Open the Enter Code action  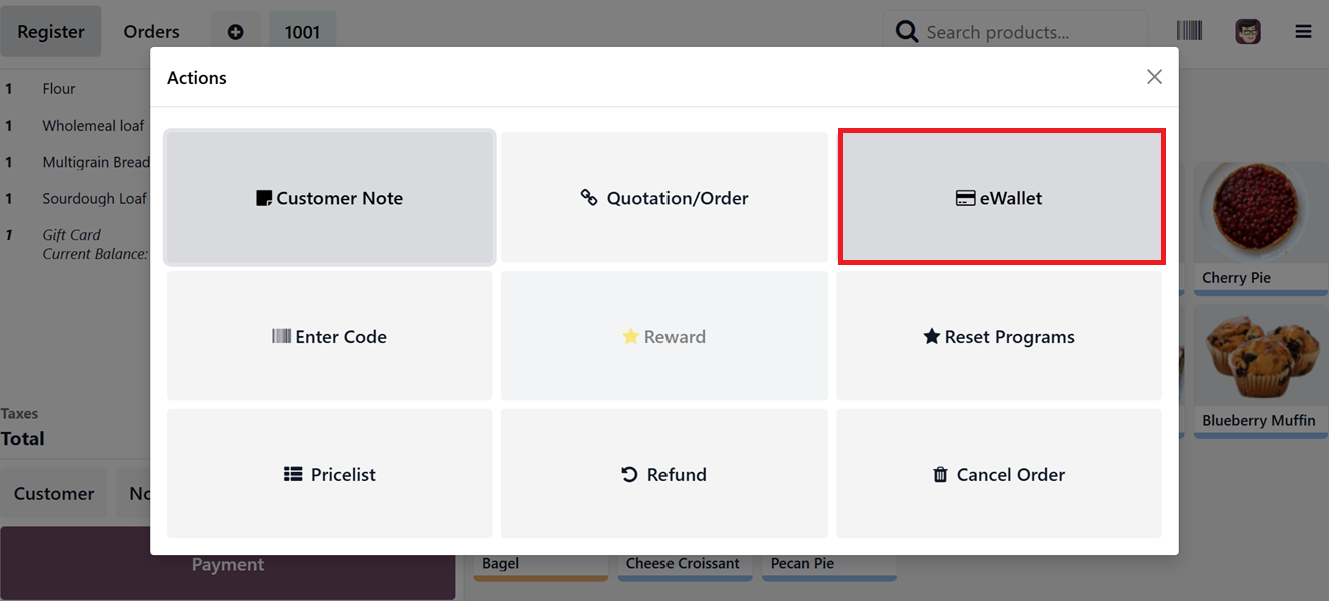tap(329, 336)
